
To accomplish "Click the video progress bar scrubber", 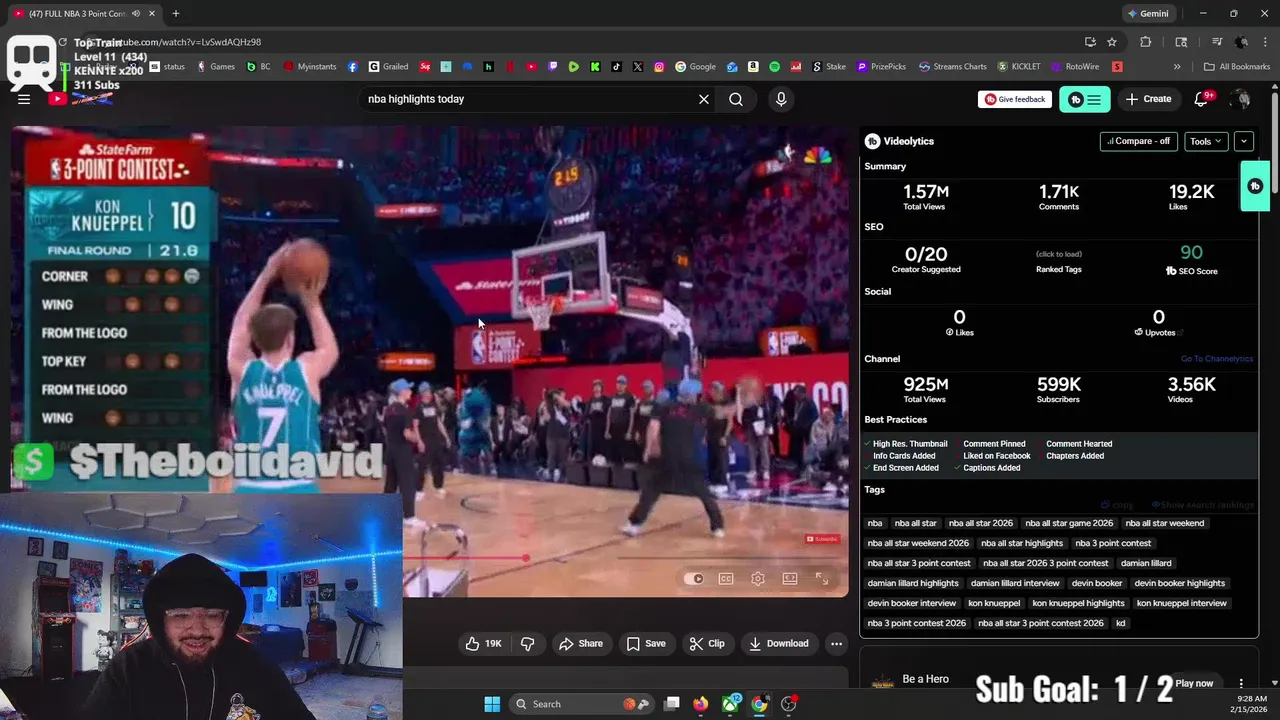I will pyautogui.click(x=526, y=558).
